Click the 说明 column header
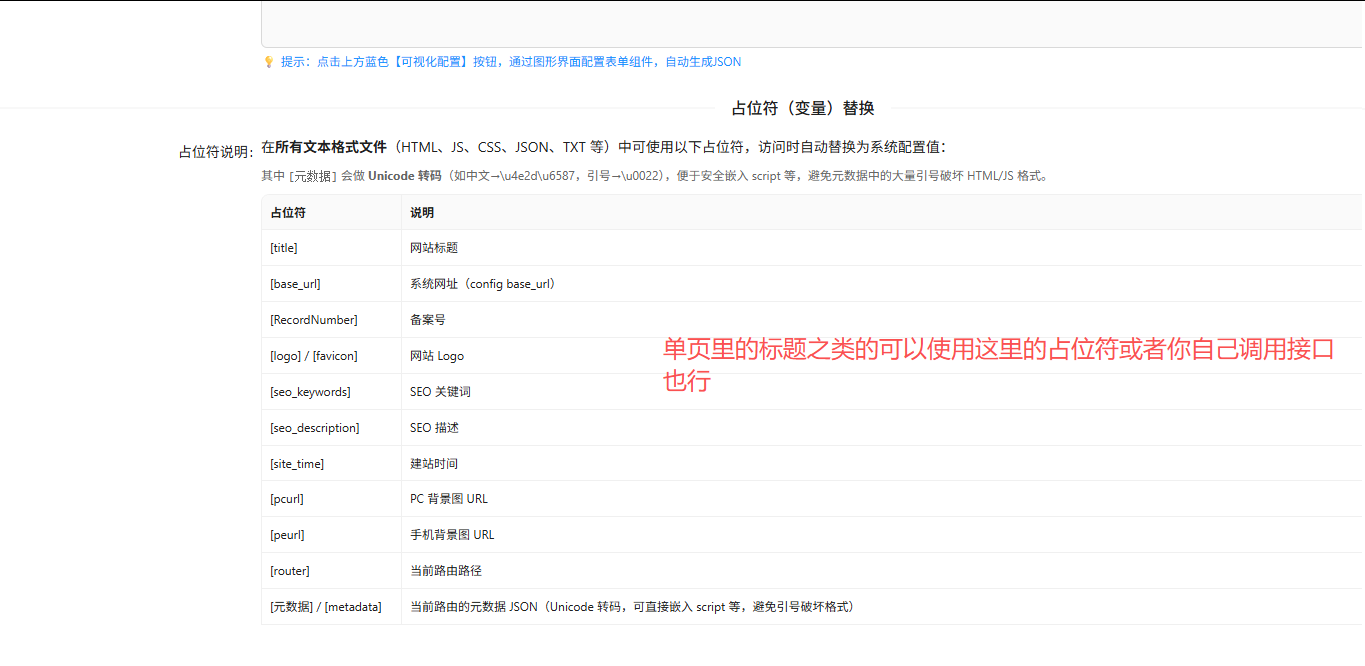Screen dimensions: 1365x666 [x=422, y=213]
